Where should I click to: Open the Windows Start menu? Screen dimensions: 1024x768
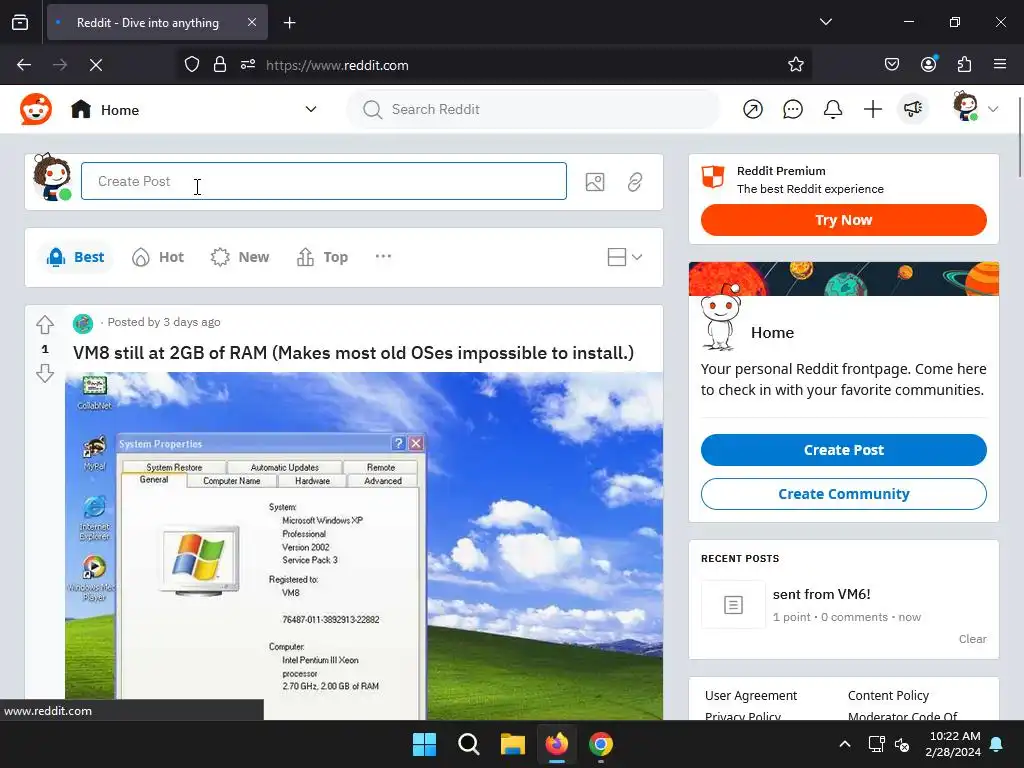424,744
